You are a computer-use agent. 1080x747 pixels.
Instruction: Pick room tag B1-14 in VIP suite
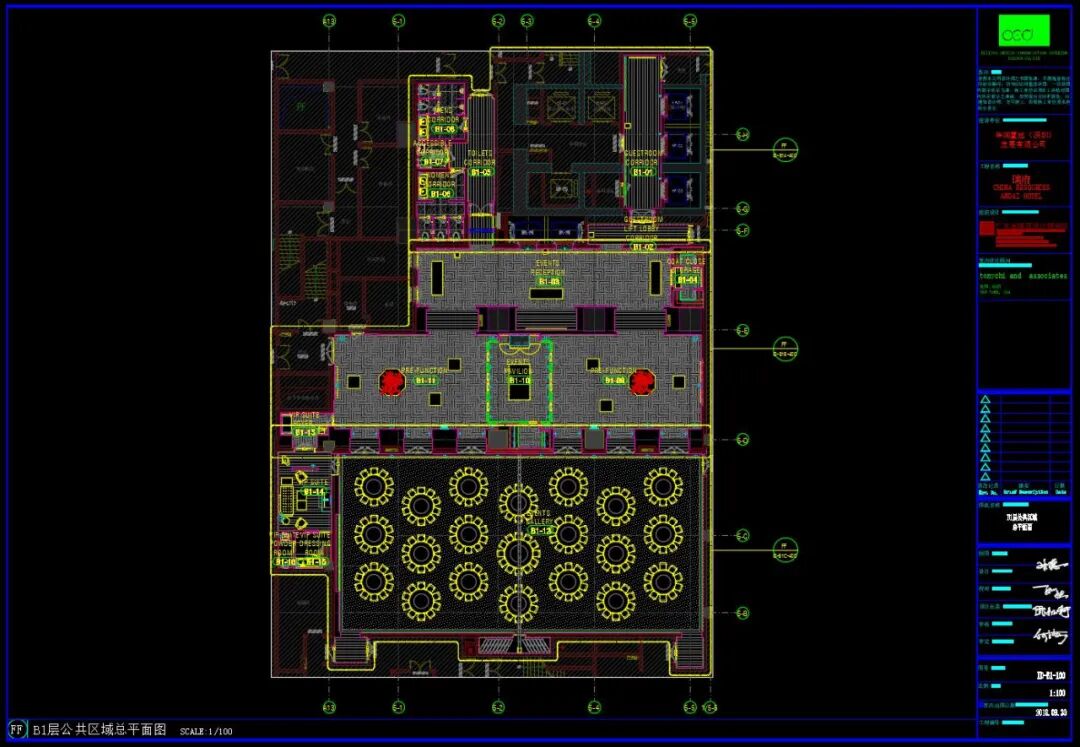314,492
